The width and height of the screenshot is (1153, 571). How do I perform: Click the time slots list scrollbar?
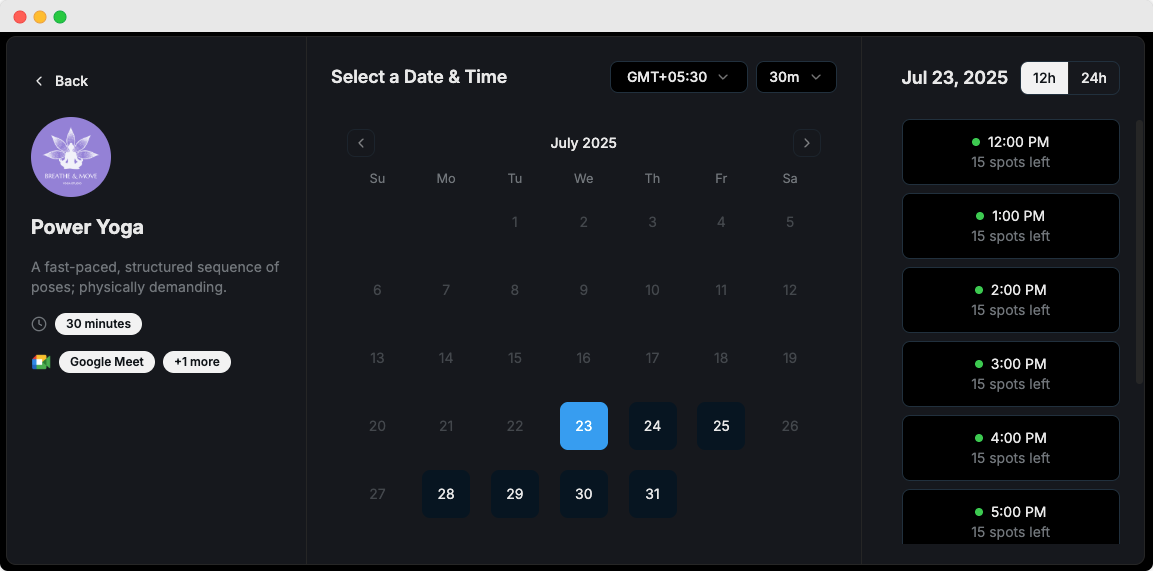(1140, 250)
